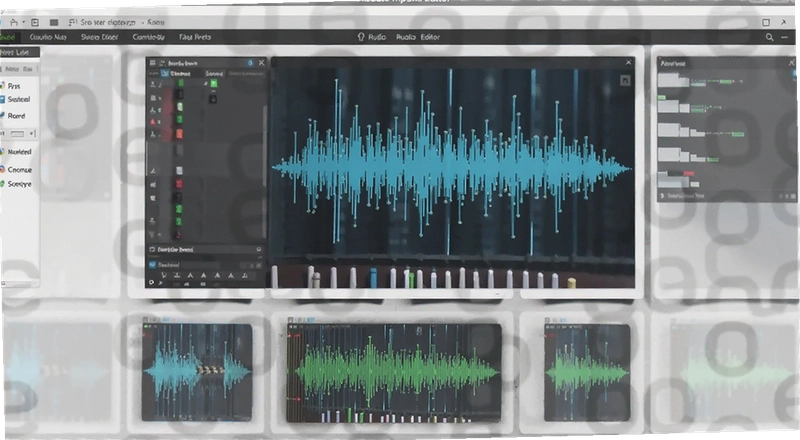
Task: Toggle the blue checkbox under mixer header
Action: tap(165, 74)
